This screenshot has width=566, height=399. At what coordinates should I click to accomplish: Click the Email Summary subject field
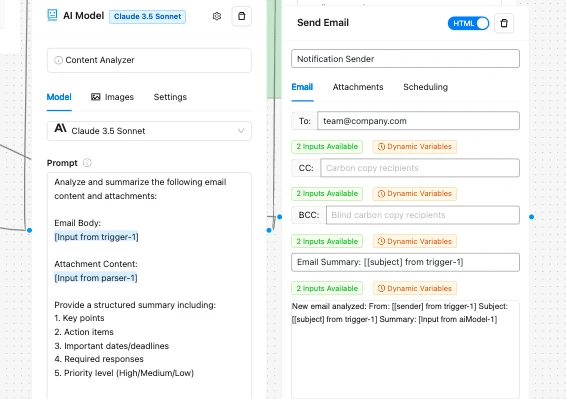point(405,262)
